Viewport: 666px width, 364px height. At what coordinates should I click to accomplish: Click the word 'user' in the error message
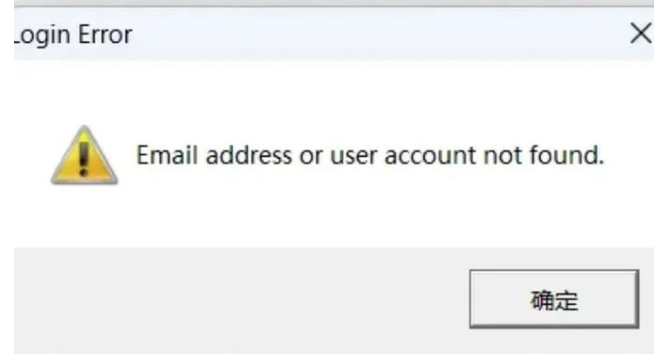pos(352,156)
